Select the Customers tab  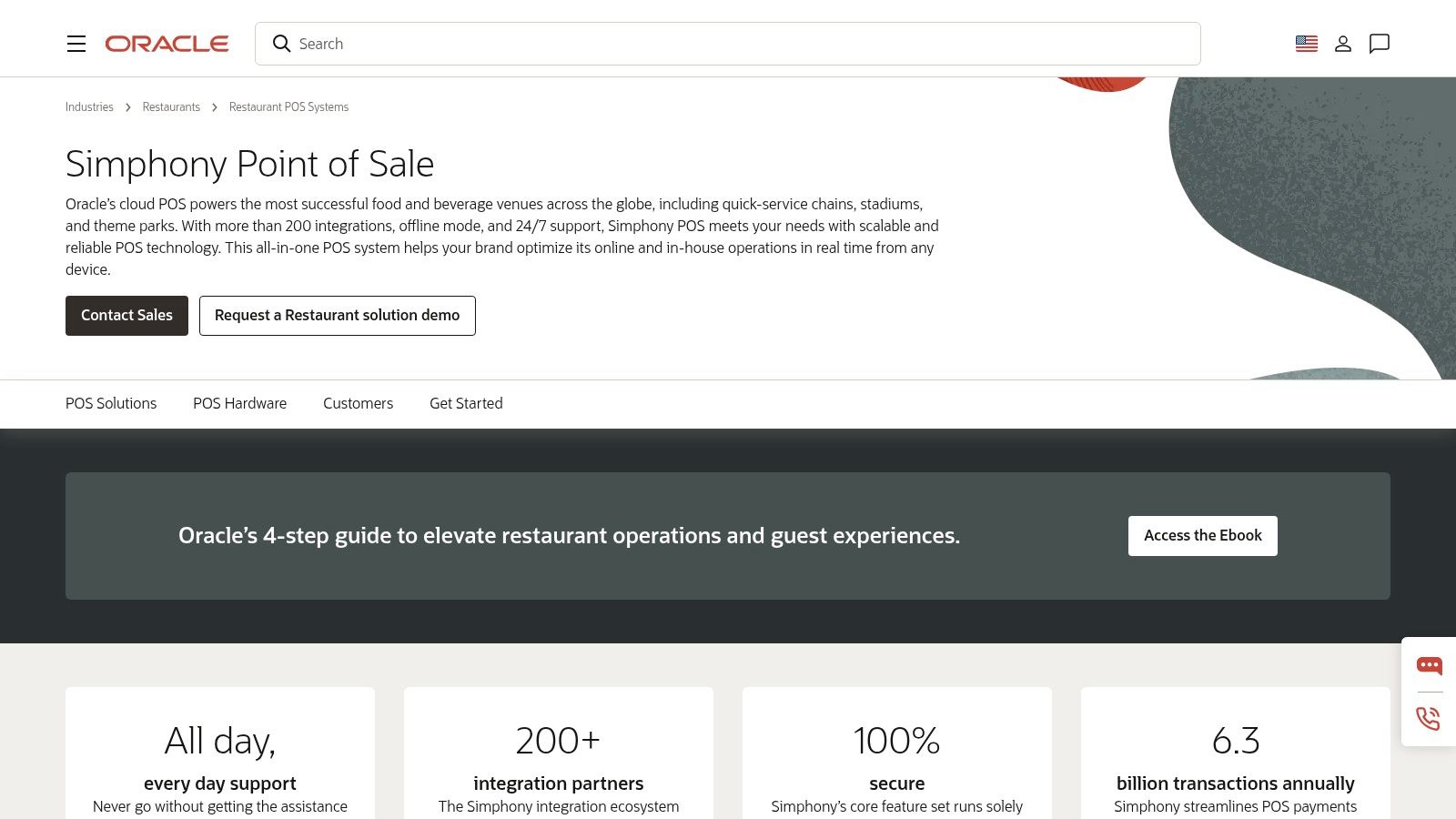(358, 403)
